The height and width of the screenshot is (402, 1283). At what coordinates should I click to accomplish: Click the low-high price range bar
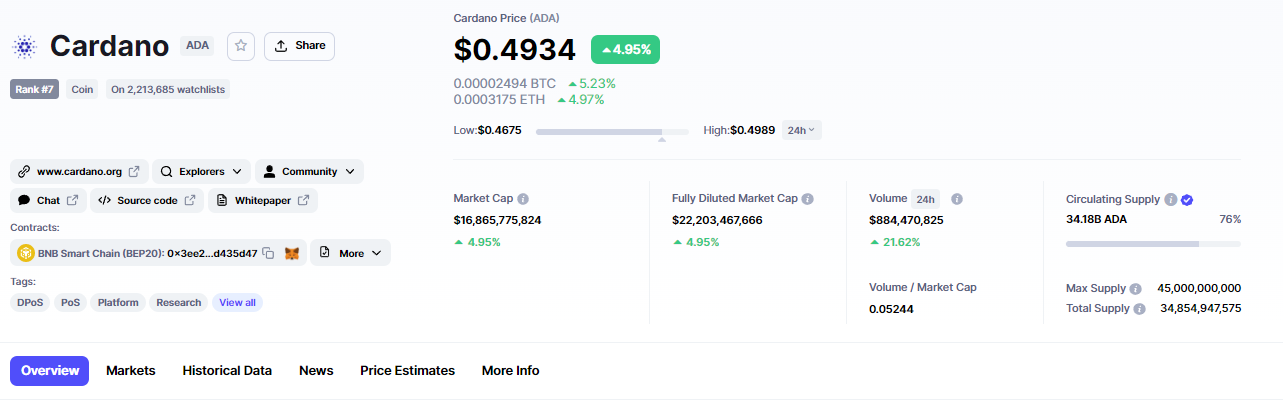point(612,131)
